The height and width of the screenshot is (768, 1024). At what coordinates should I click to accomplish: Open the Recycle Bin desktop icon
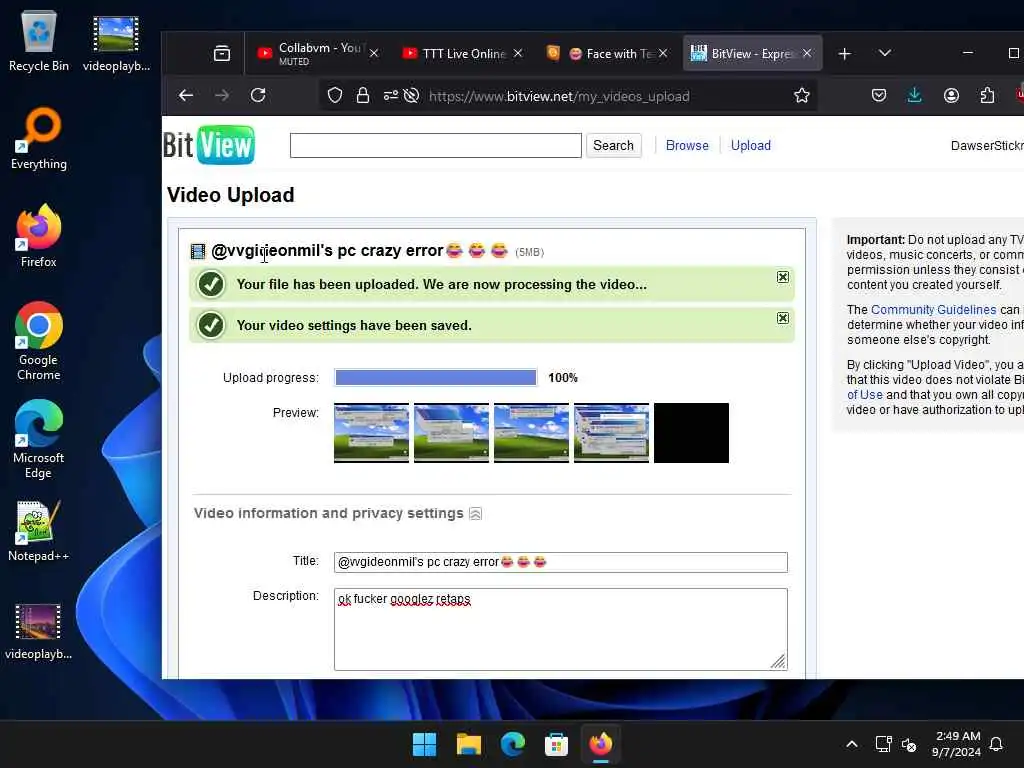tap(39, 41)
